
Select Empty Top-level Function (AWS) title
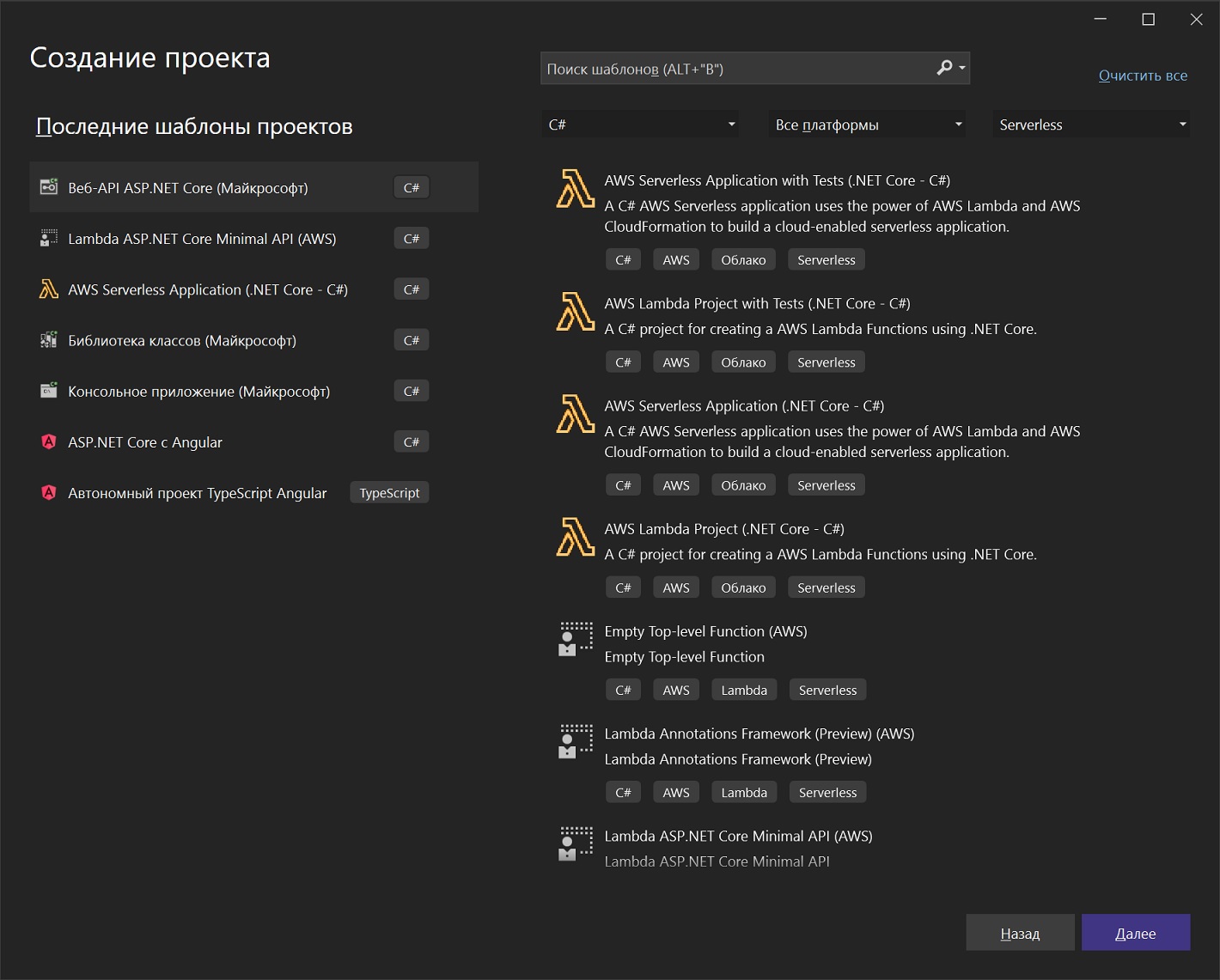pyautogui.click(x=705, y=631)
